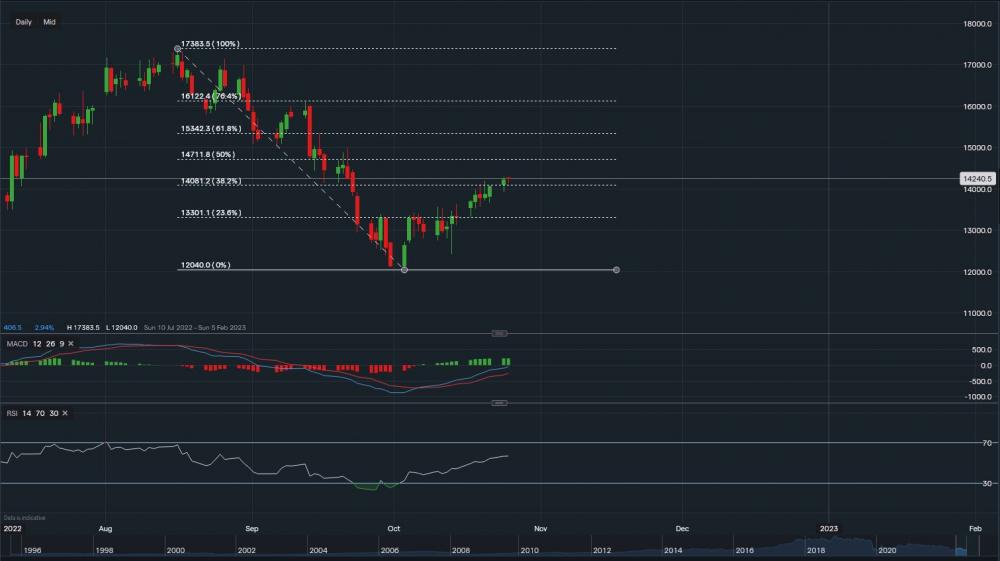Viewport: 1000px width, 561px height.
Task: Select the 61.8% Fibonacci level label
Action: (211, 128)
